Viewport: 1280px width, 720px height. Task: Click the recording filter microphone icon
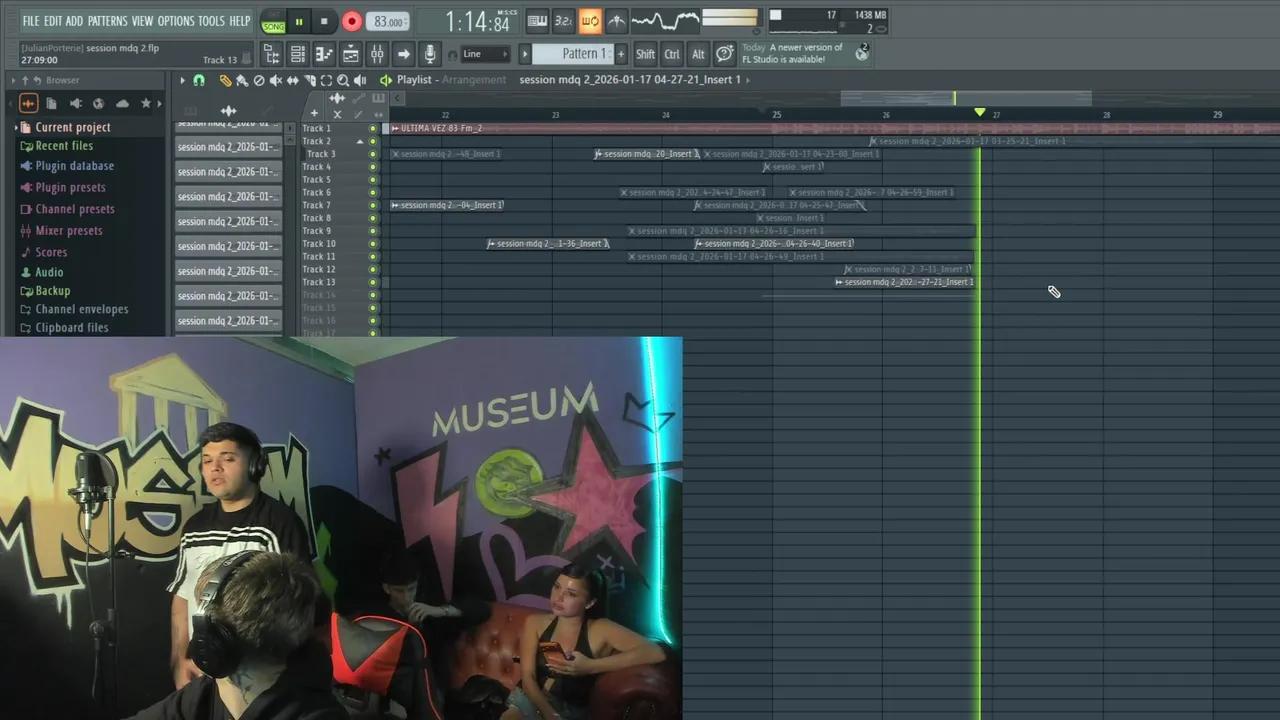(429, 54)
